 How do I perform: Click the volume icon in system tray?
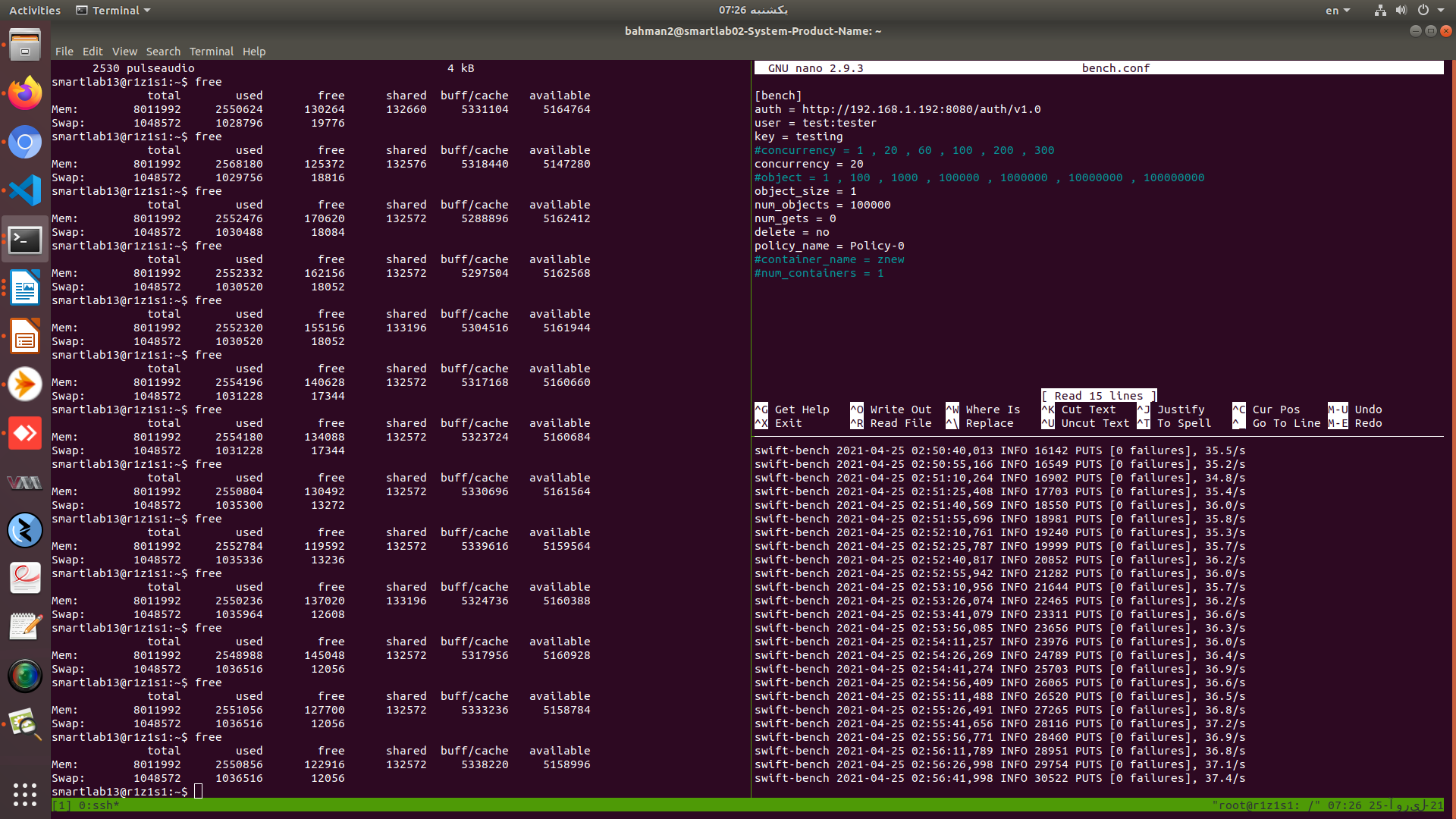tap(1401, 10)
